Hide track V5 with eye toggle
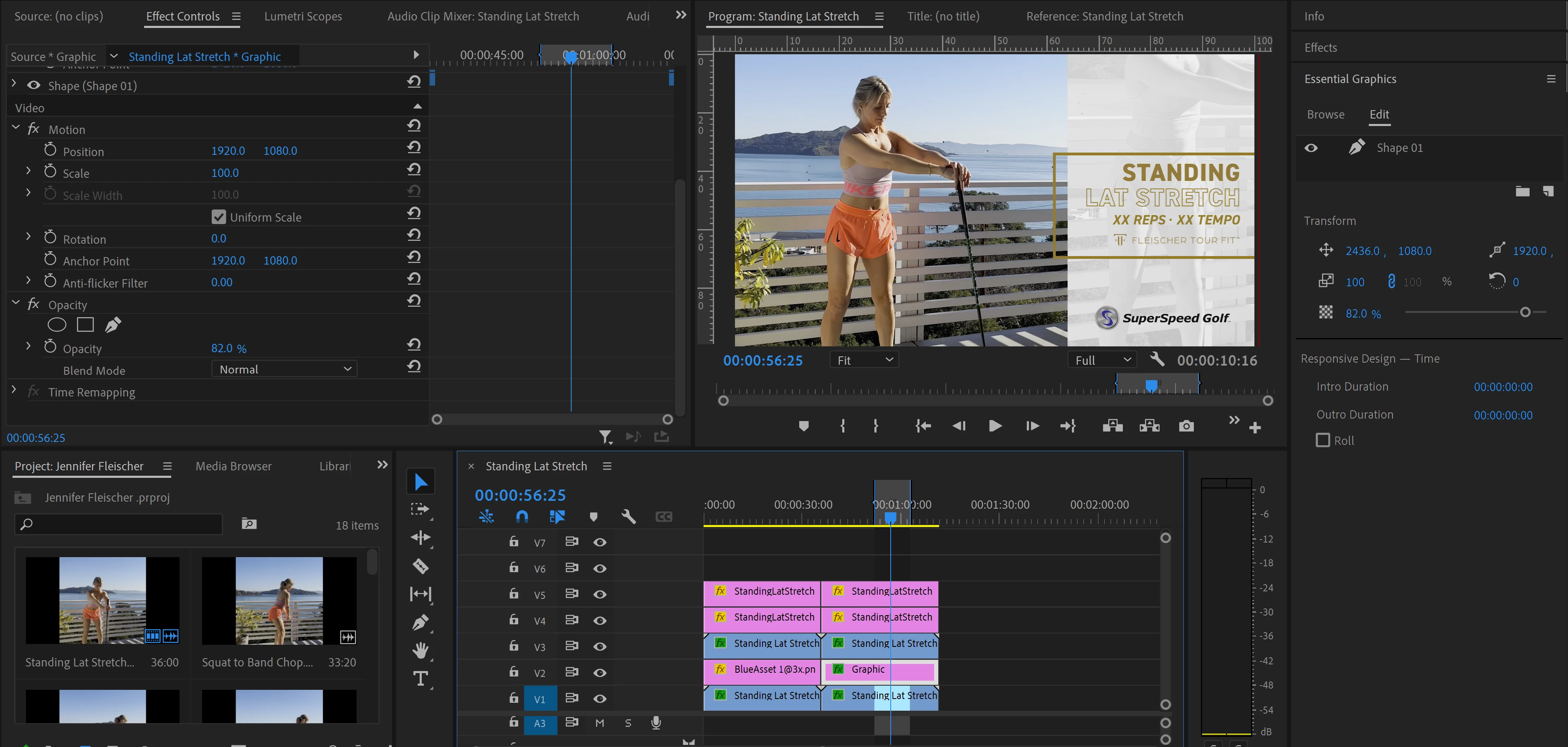Screen dimensions: 1568x747 point(600,594)
